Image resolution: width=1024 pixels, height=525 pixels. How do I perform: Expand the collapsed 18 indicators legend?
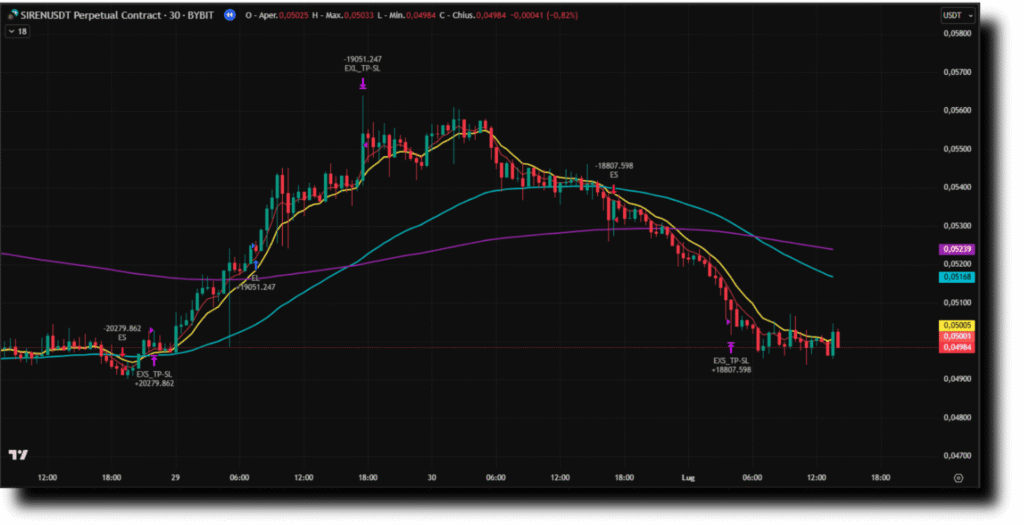coord(17,32)
